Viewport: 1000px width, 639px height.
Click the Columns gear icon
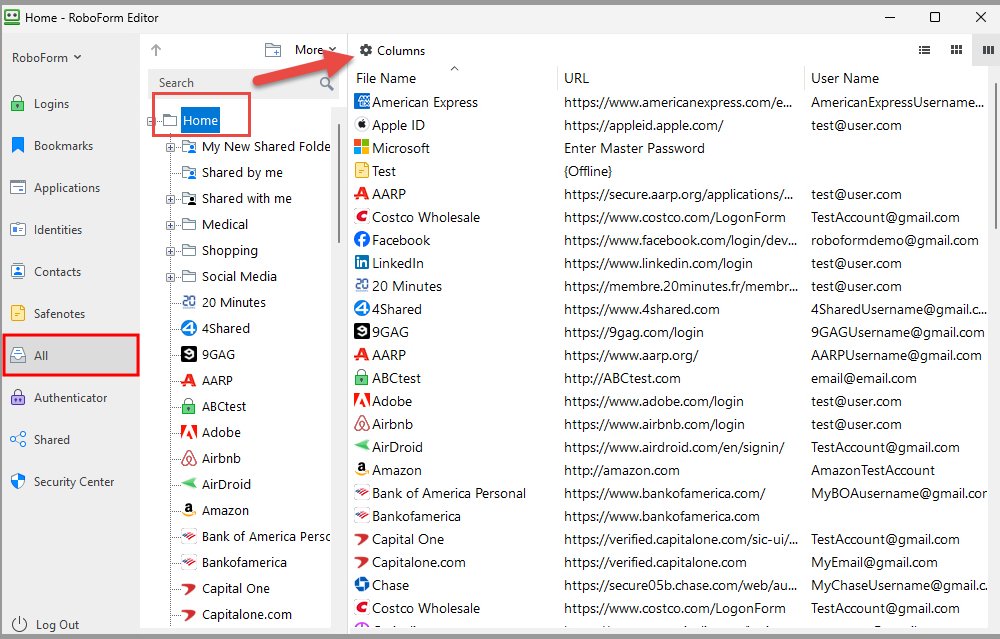pyautogui.click(x=366, y=50)
